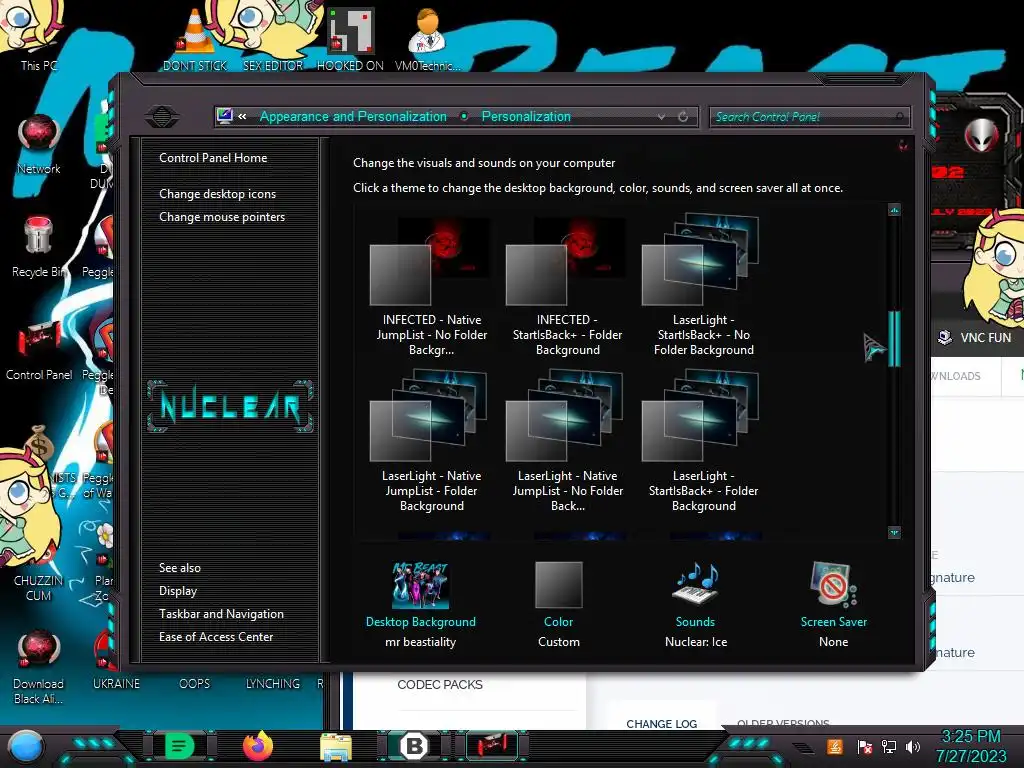
Task: Click the control panel icon in address bar
Action: coord(225,116)
